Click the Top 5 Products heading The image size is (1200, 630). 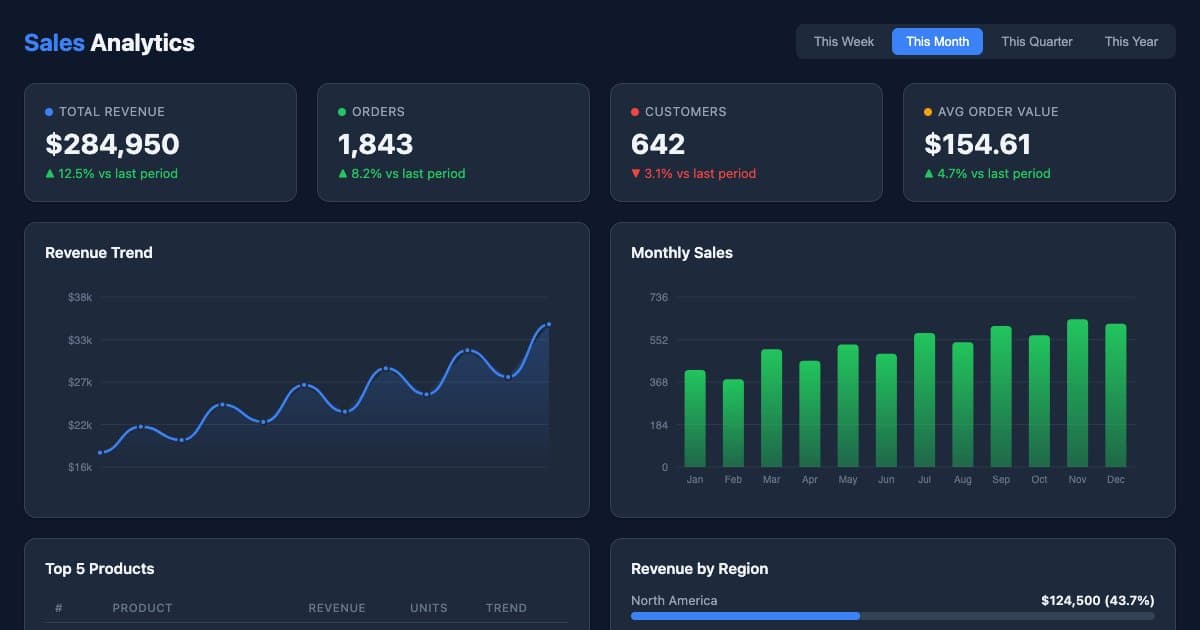pyautogui.click(x=100, y=569)
